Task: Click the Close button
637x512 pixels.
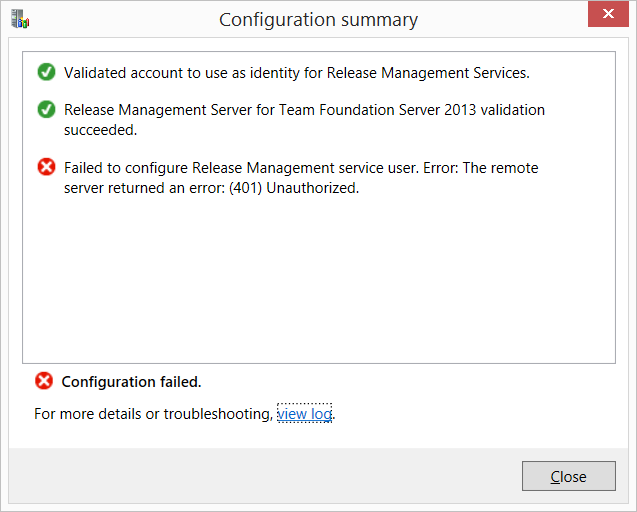Action: pyautogui.click(x=569, y=476)
